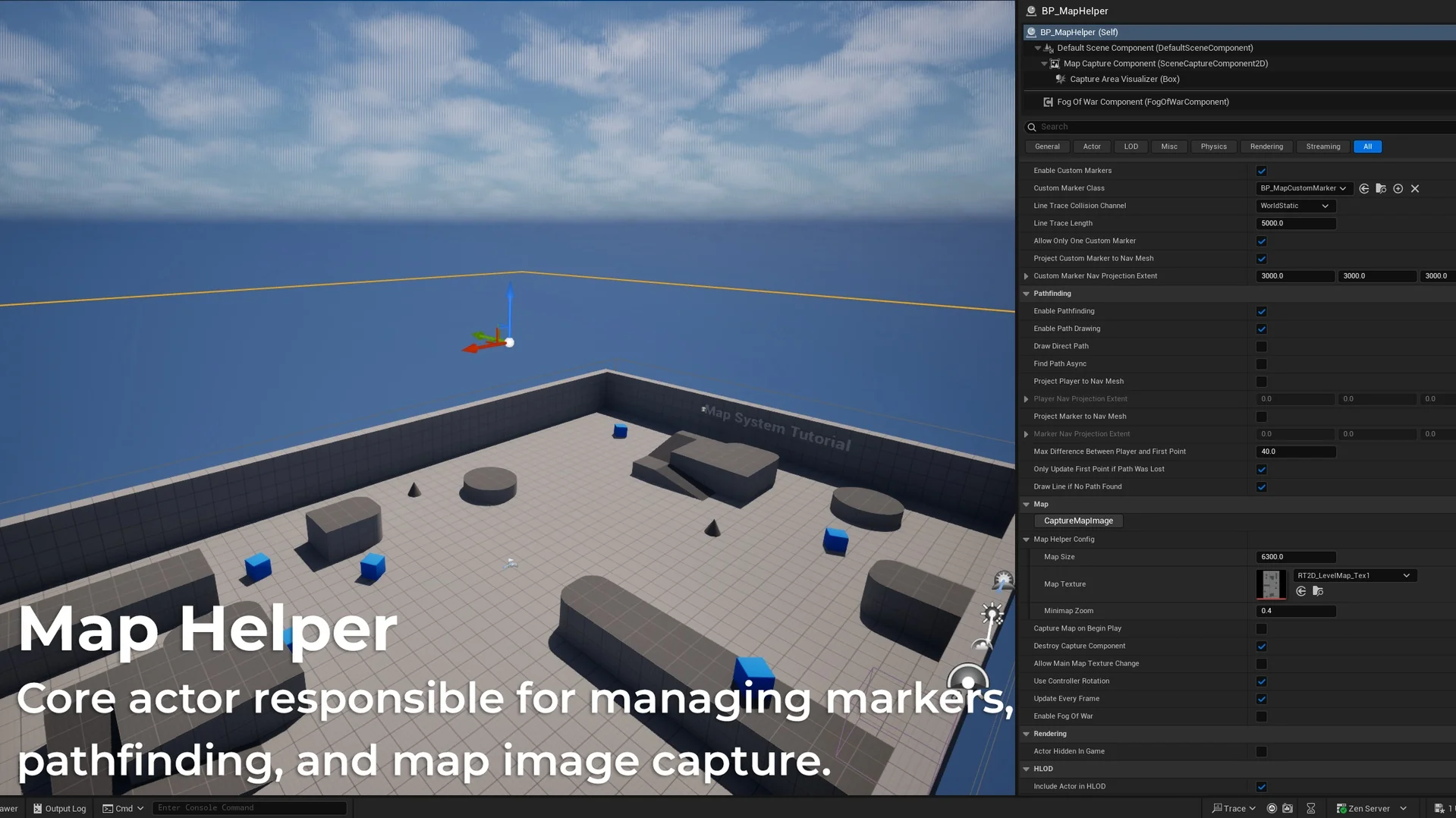This screenshot has height=818, width=1456.
Task: Expand Custom Marker Nav Projection Extent
Action: click(x=1026, y=275)
